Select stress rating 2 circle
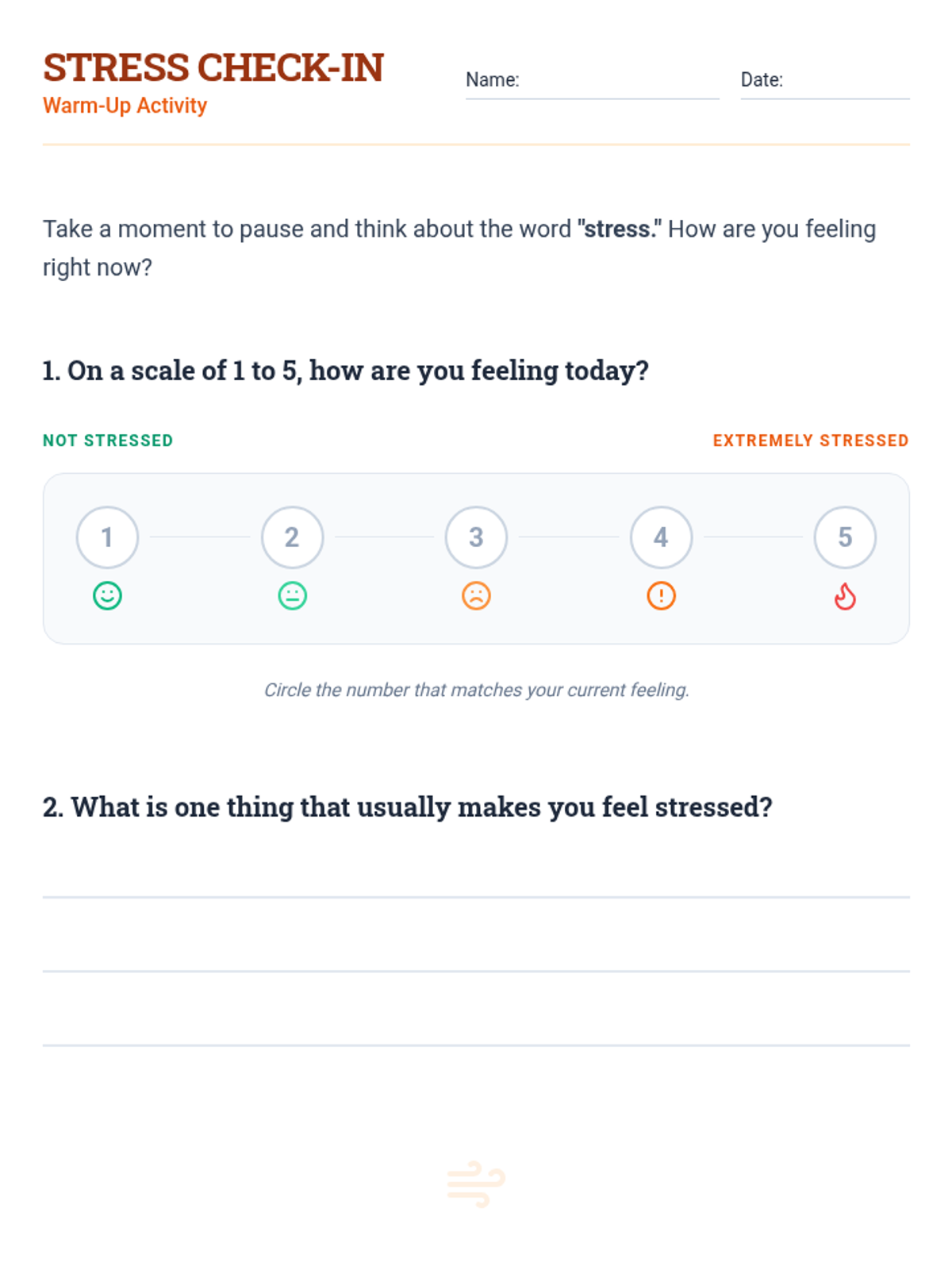 [x=292, y=537]
